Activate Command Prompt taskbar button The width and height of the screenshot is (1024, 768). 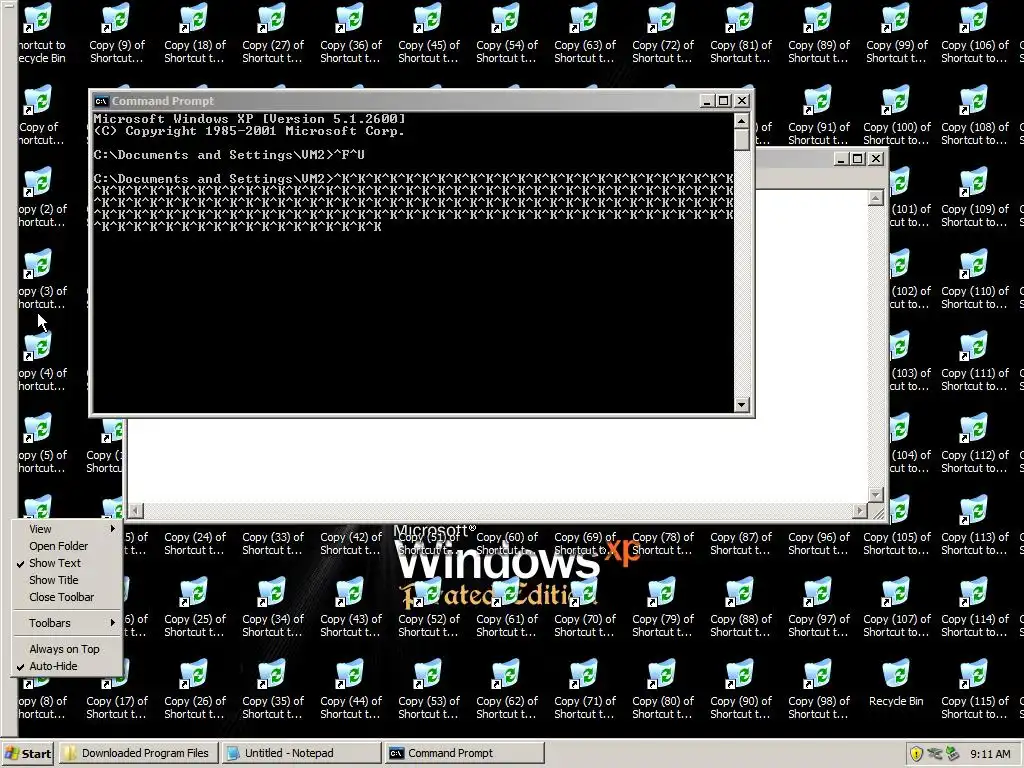coord(464,753)
